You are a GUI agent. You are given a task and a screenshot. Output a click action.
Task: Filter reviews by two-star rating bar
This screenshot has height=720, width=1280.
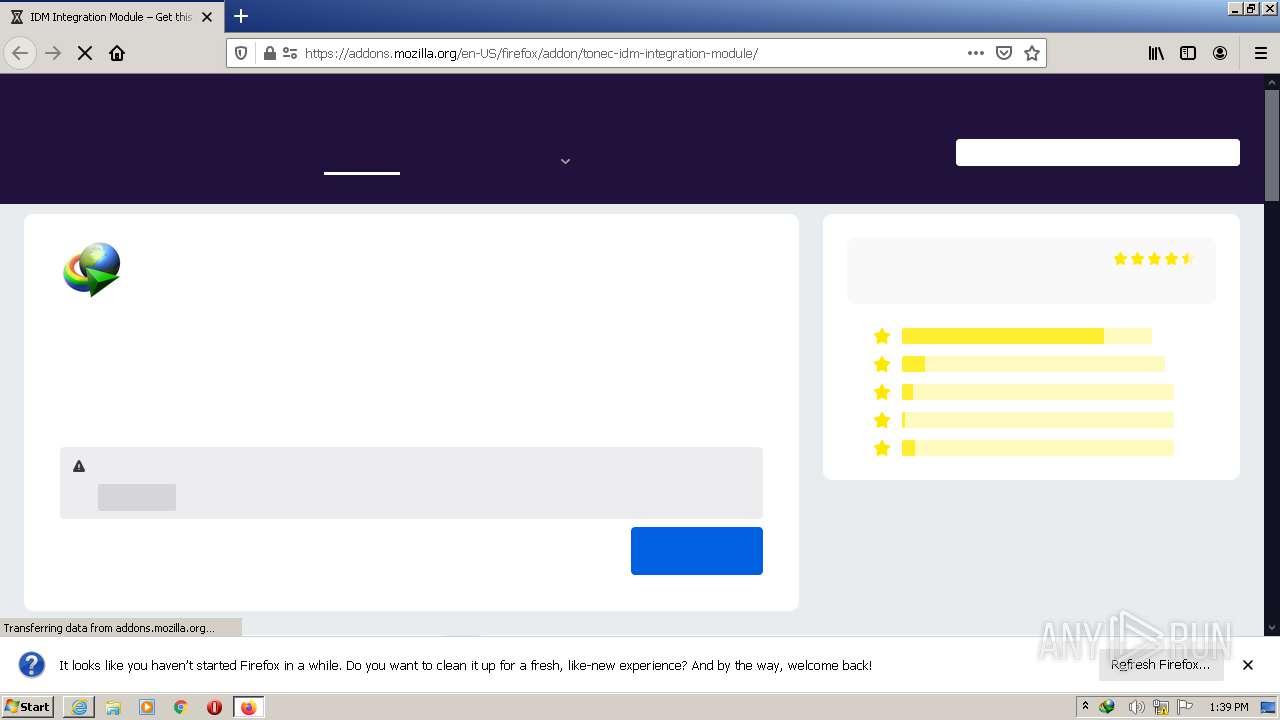pyautogui.click(x=1037, y=420)
